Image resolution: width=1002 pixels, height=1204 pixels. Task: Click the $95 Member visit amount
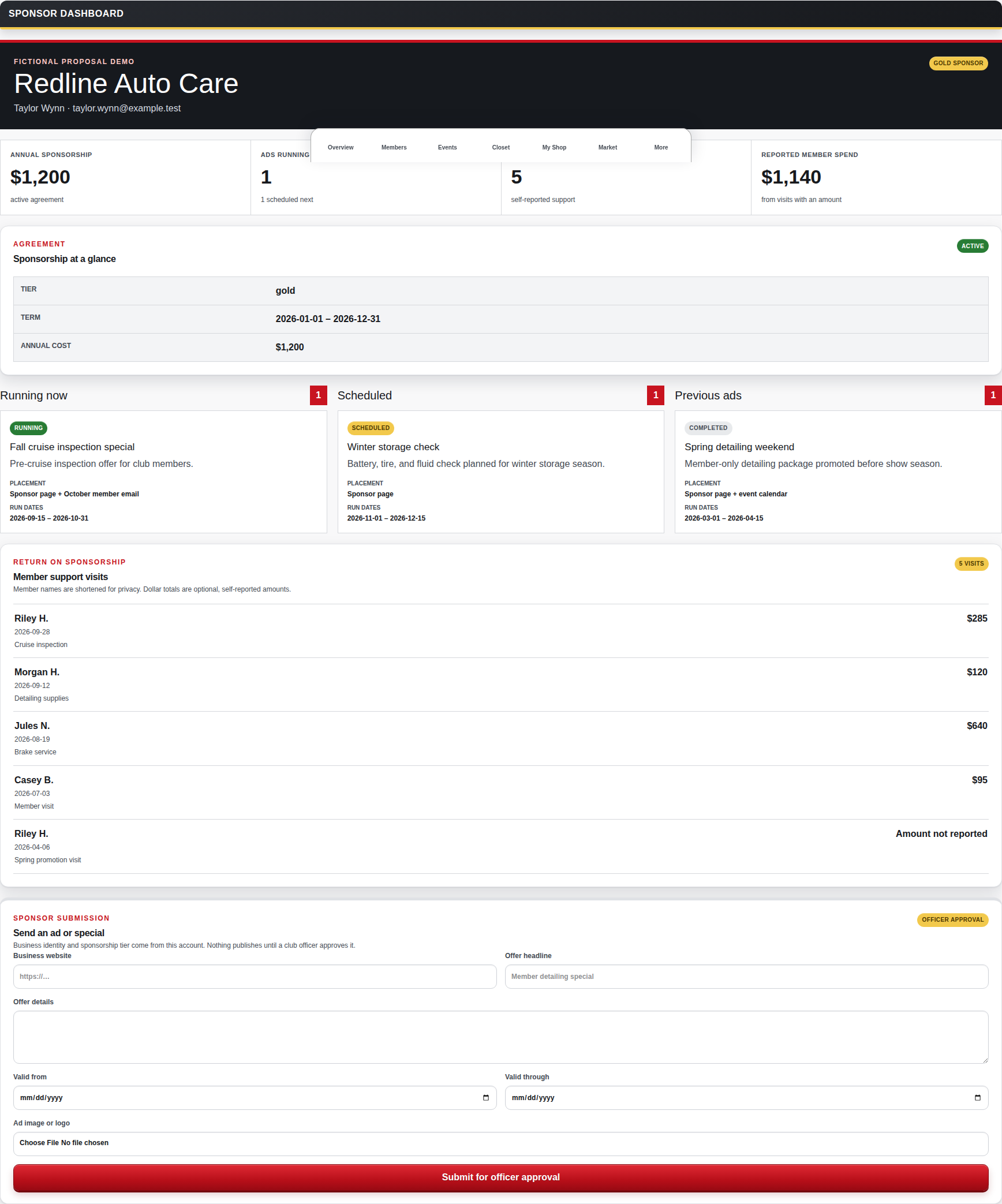coord(979,780)
